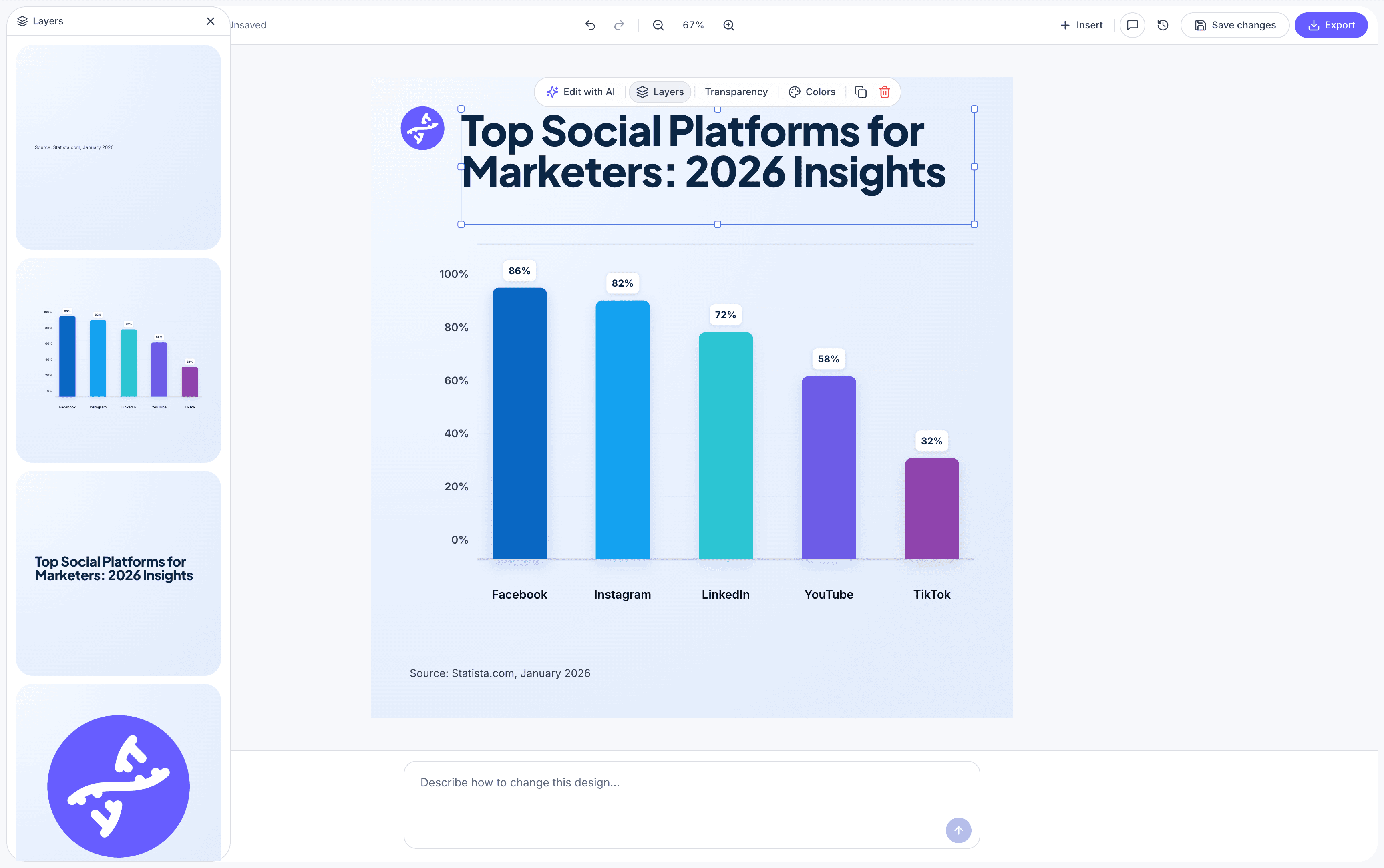Click the TikTok purple bar
This screenshot has height=868, width=1384.
[x=931, y=508]
